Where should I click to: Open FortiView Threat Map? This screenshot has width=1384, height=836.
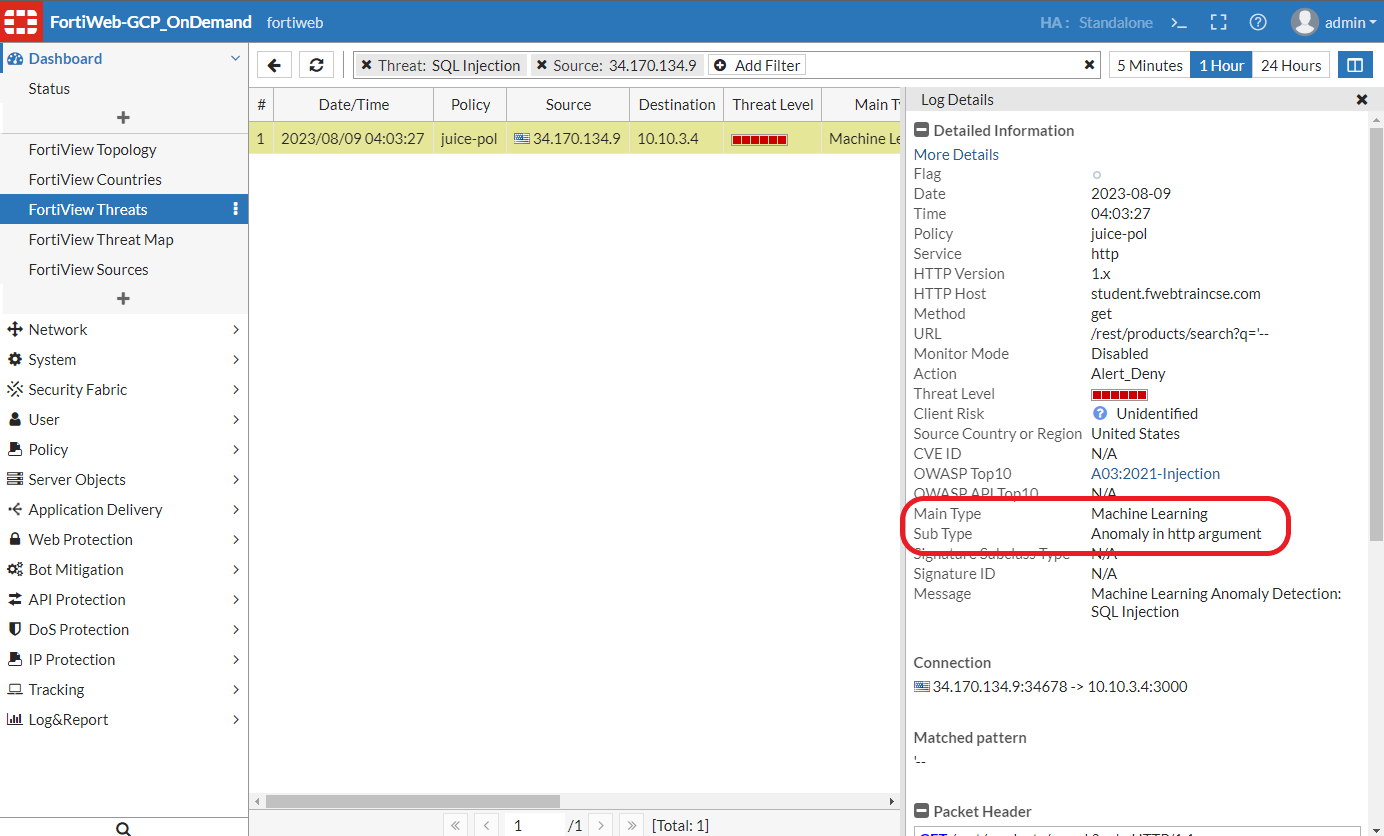pos(101,239)
